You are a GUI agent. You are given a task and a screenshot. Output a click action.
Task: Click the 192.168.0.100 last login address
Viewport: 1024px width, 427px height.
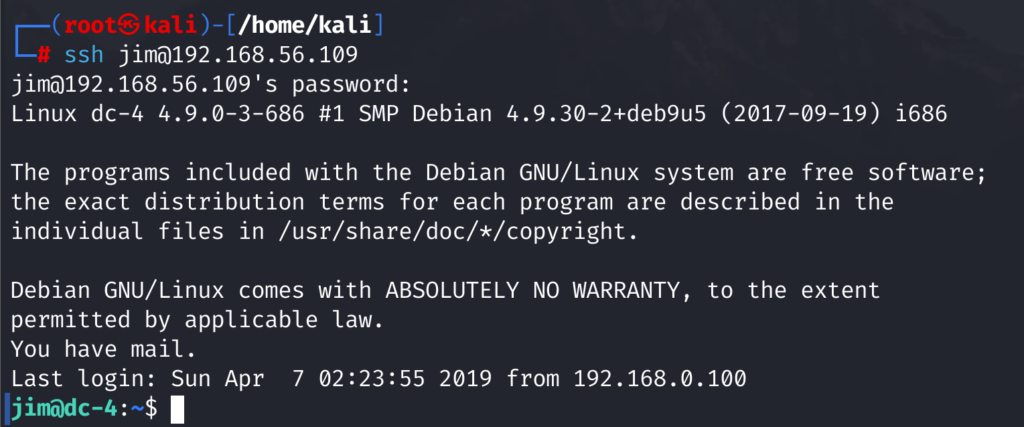pyautogui.click(x=660, y=379)
